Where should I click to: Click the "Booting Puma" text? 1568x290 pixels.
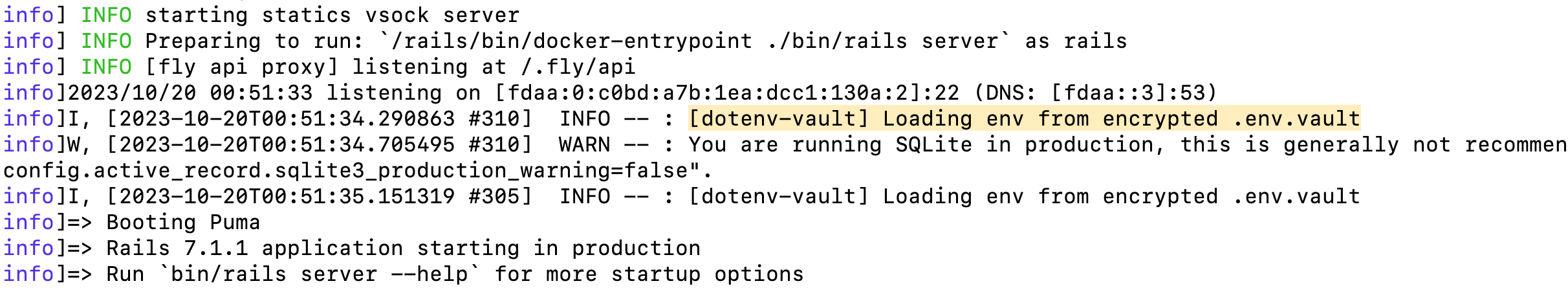click(183, 223)
